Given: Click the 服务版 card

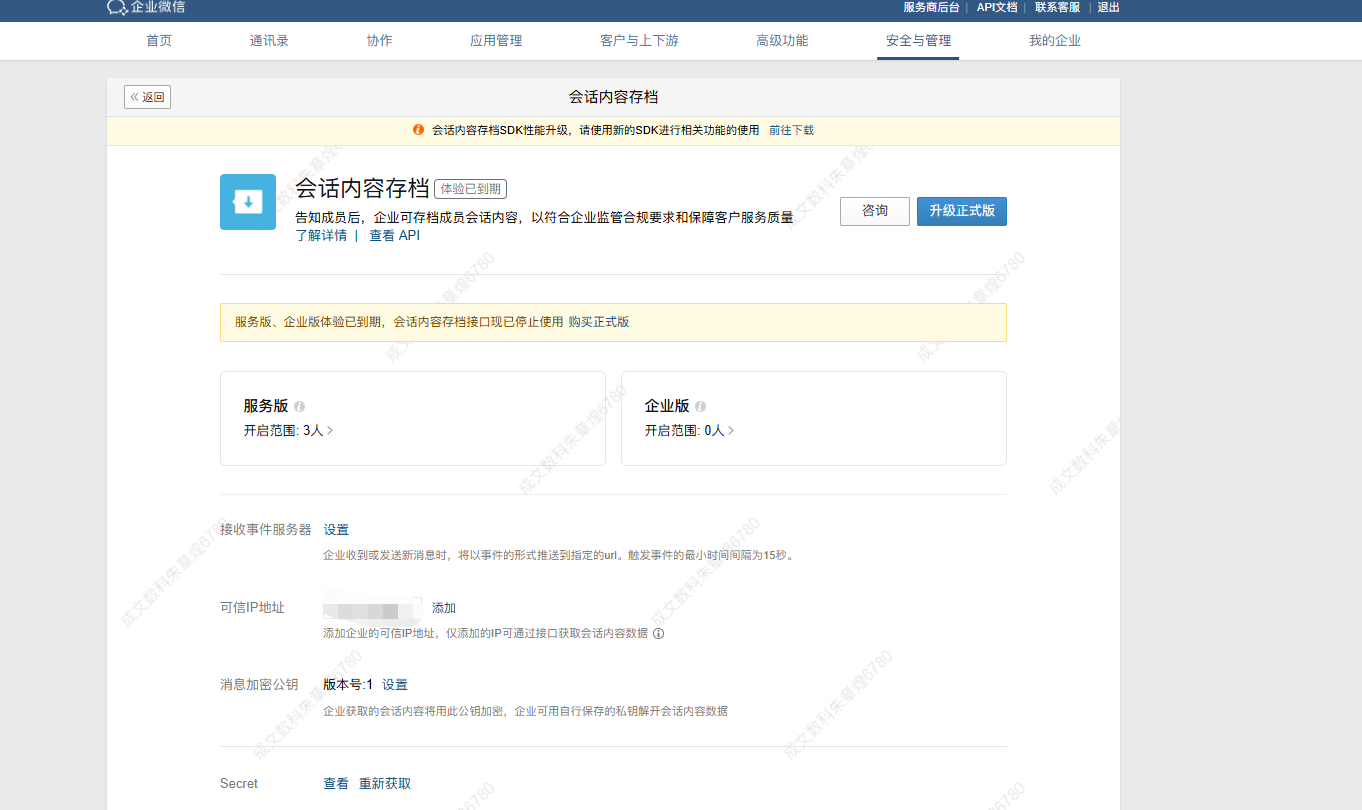Looking at the screenshot, I should 413,419.
